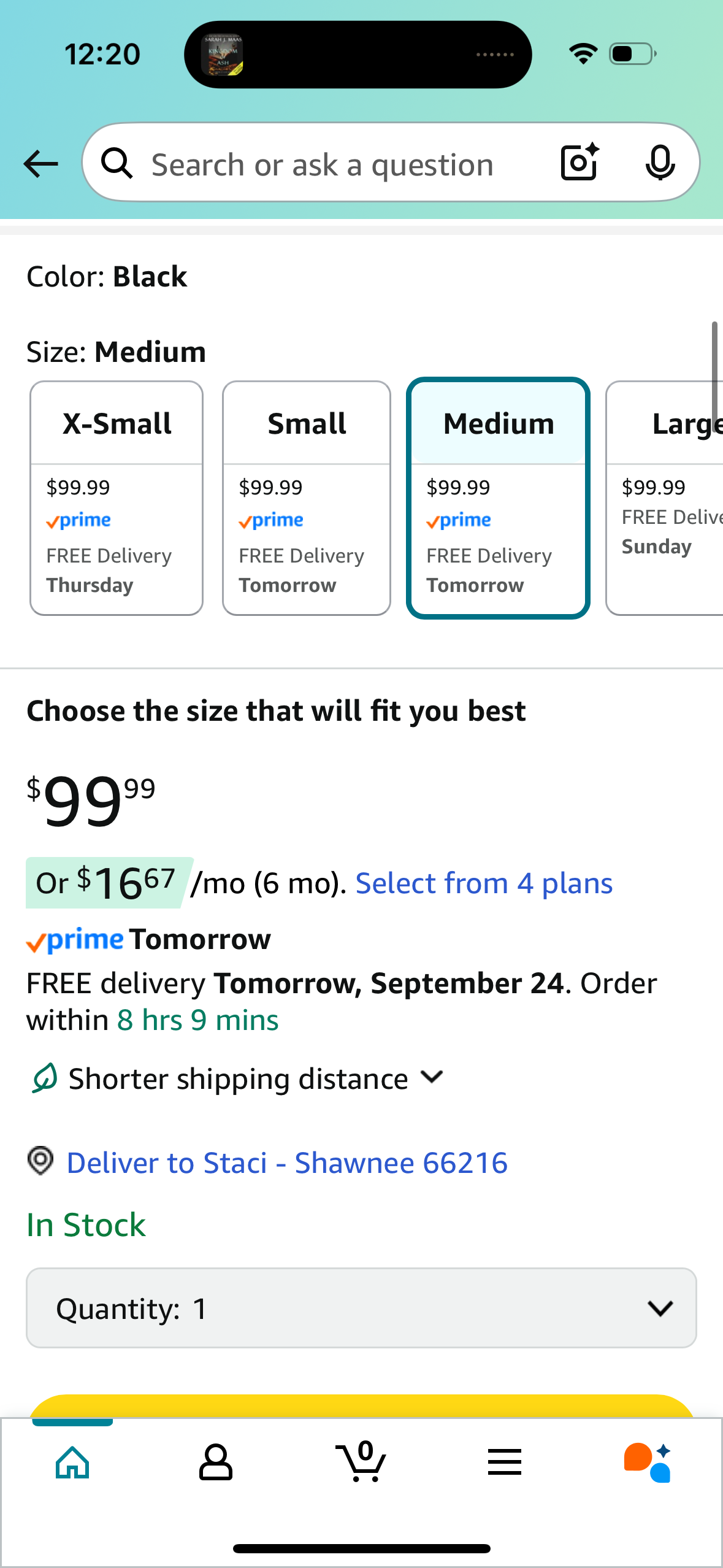Change delivery address Staci - Shawnee 66216
The height and width of the screenshot is (1568, 723).
(287, 1163)
